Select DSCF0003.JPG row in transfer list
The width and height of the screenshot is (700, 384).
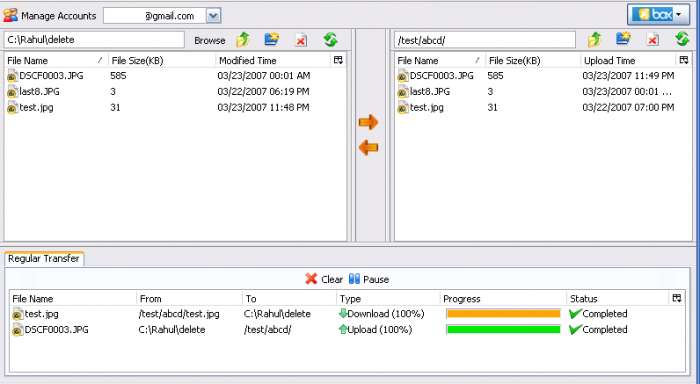click(347, 330)
